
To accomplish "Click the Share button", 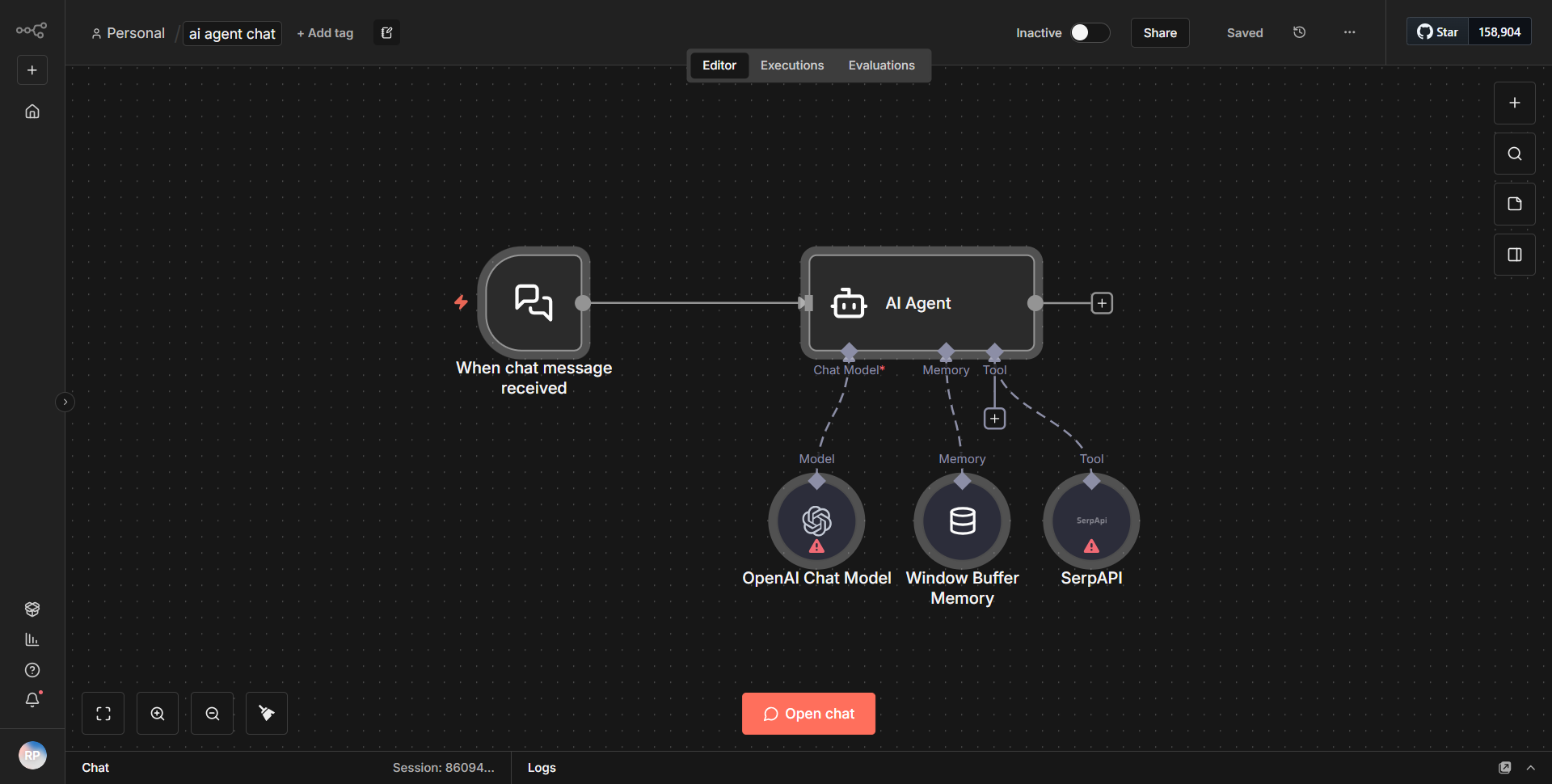I will tap(1159, 32).
